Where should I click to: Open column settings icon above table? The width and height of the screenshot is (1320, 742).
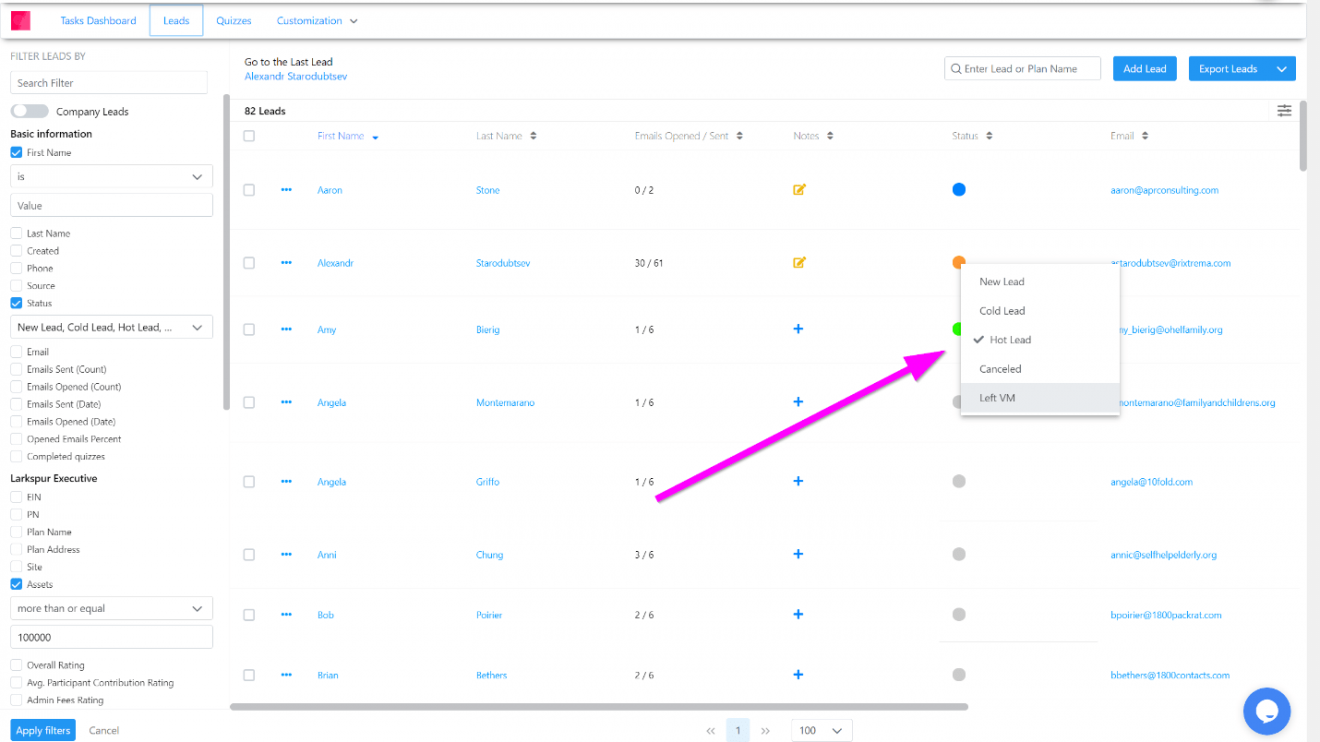tap(1284, 111)
